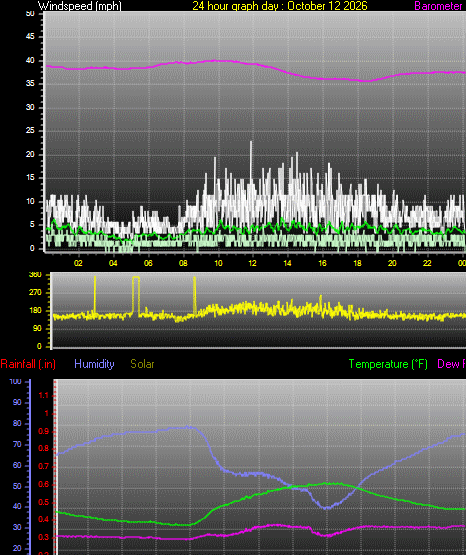466x555 pixels.
Task: Click the 0.9 rainfall axis label
Action: tap(43, 432)
